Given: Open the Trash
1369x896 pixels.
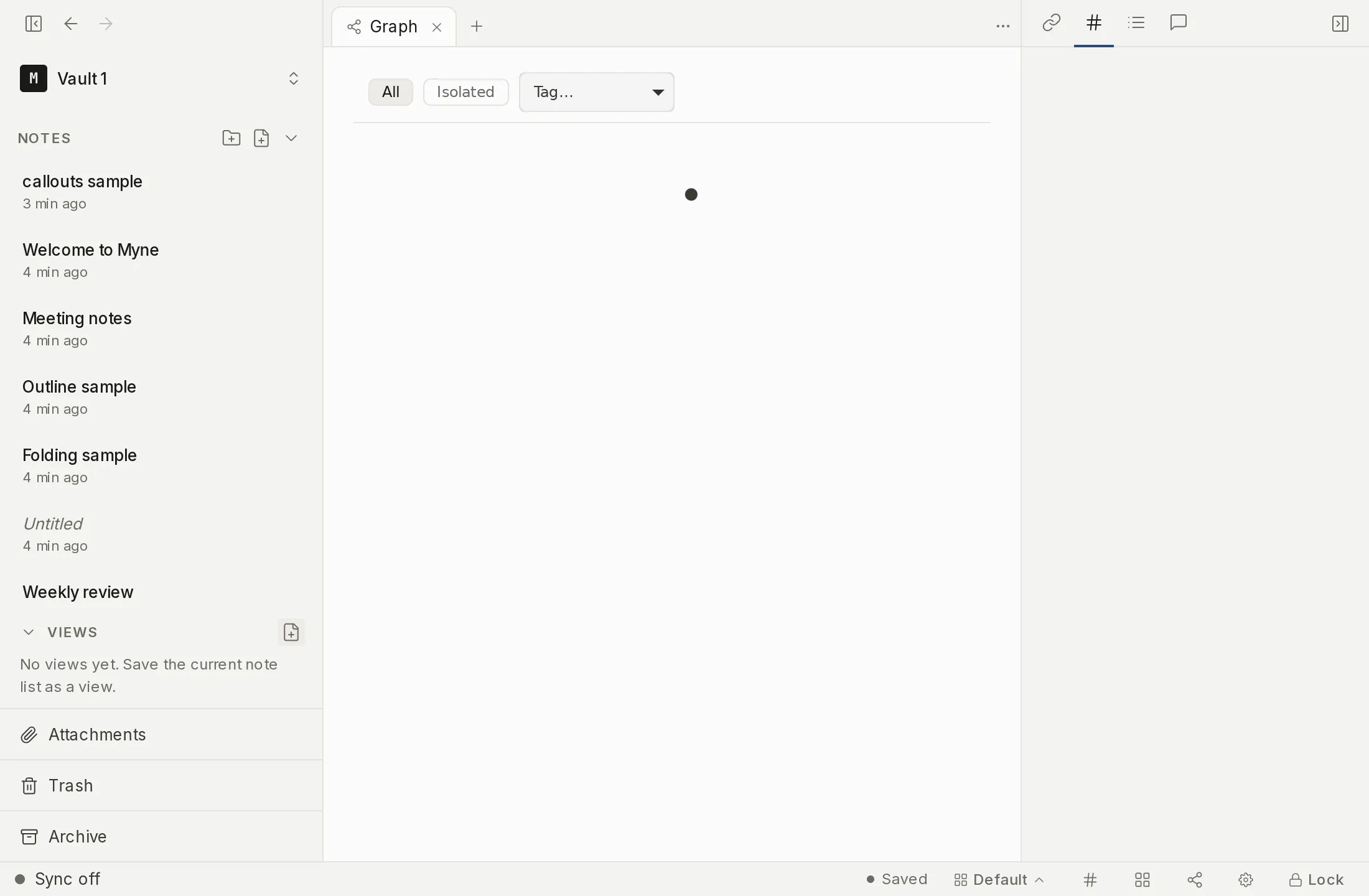Looking at the screenshot, I should pos(161,786).
